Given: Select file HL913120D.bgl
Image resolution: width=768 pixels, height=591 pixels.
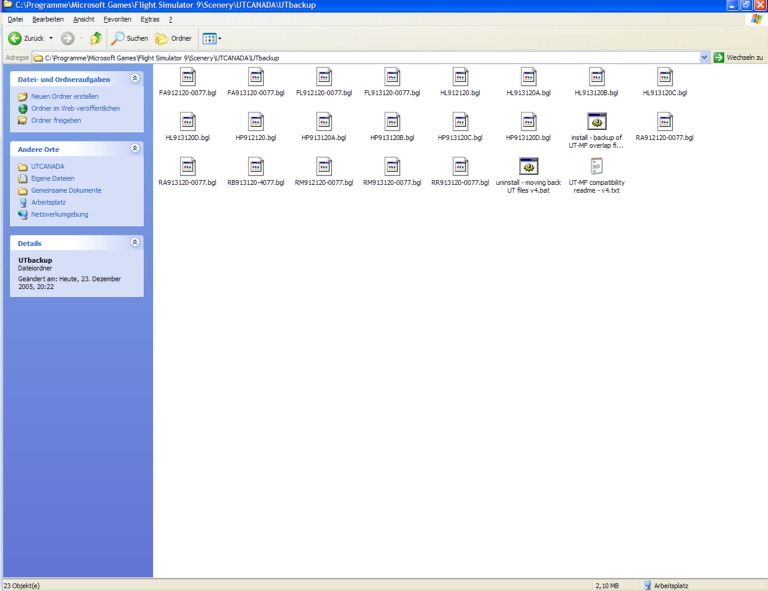Looking at the screenshot, I should click(188, 127).
